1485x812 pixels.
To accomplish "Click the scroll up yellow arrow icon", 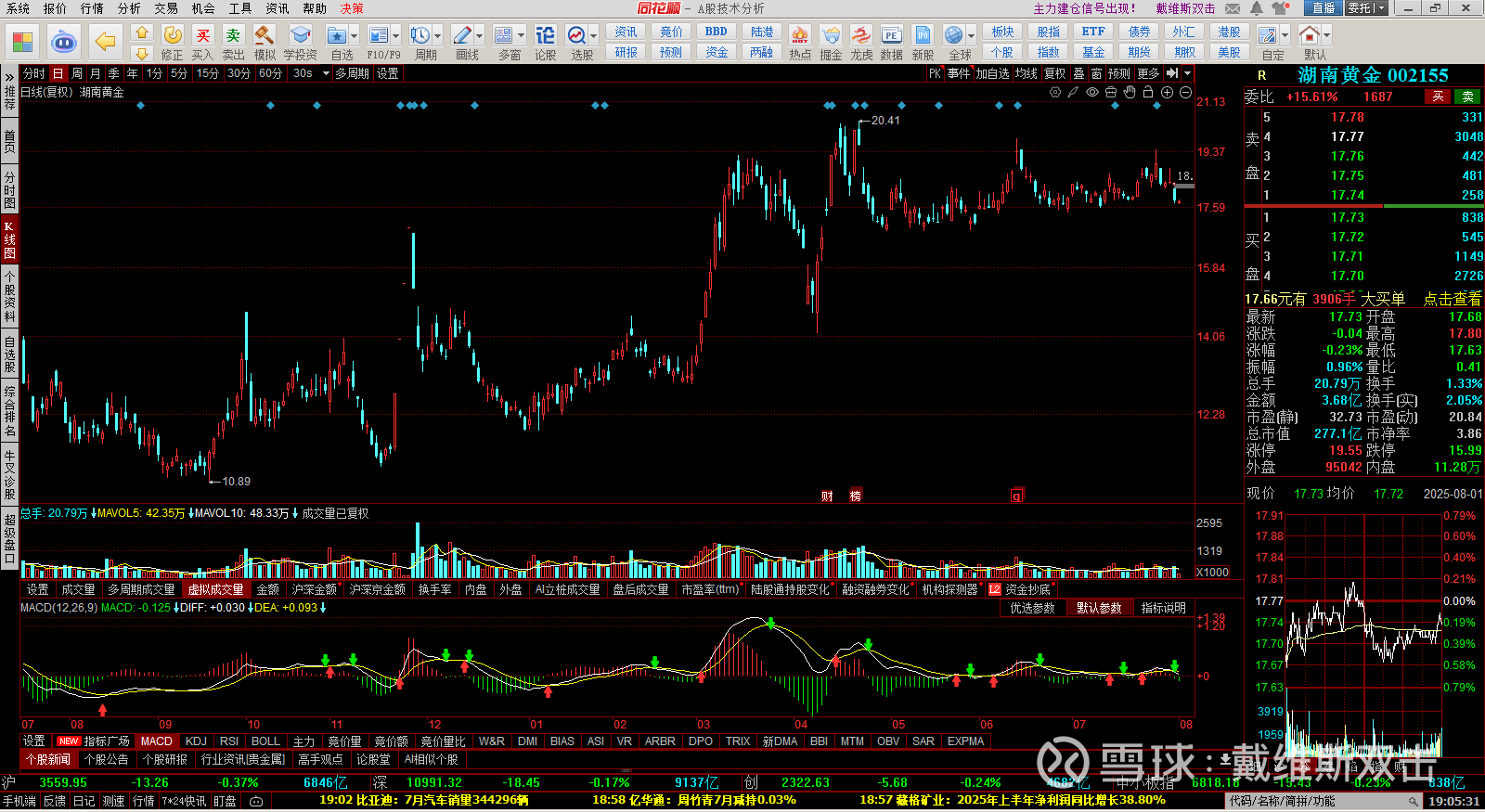I will coord(142,32).
